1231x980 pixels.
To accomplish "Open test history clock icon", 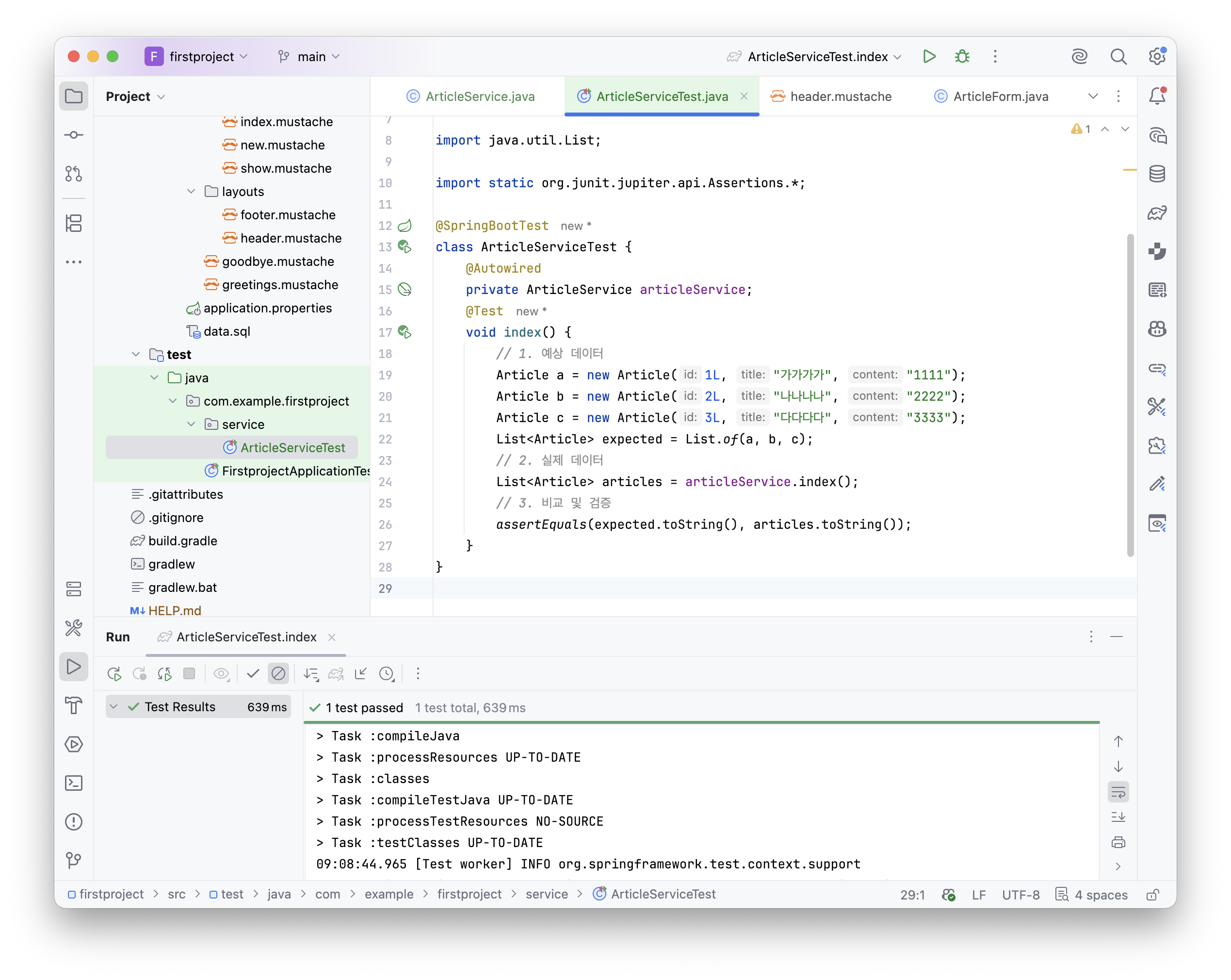I will pyautogui.click(x=387, y=673).
